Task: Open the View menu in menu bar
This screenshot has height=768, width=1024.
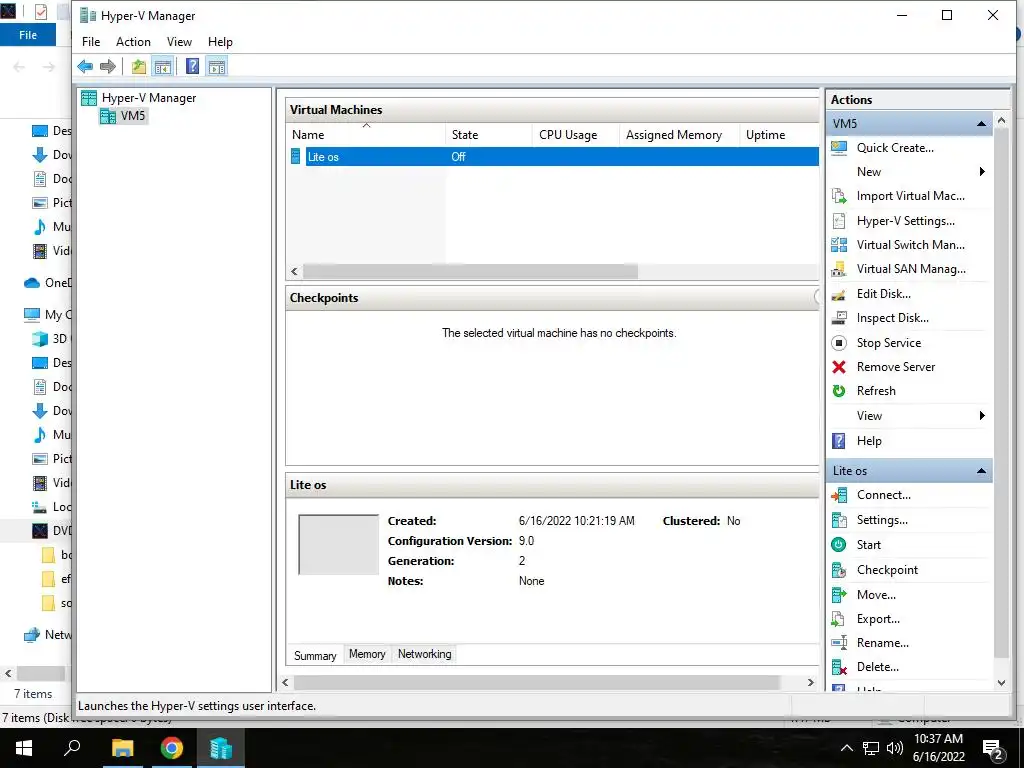Action: [179, 42]
